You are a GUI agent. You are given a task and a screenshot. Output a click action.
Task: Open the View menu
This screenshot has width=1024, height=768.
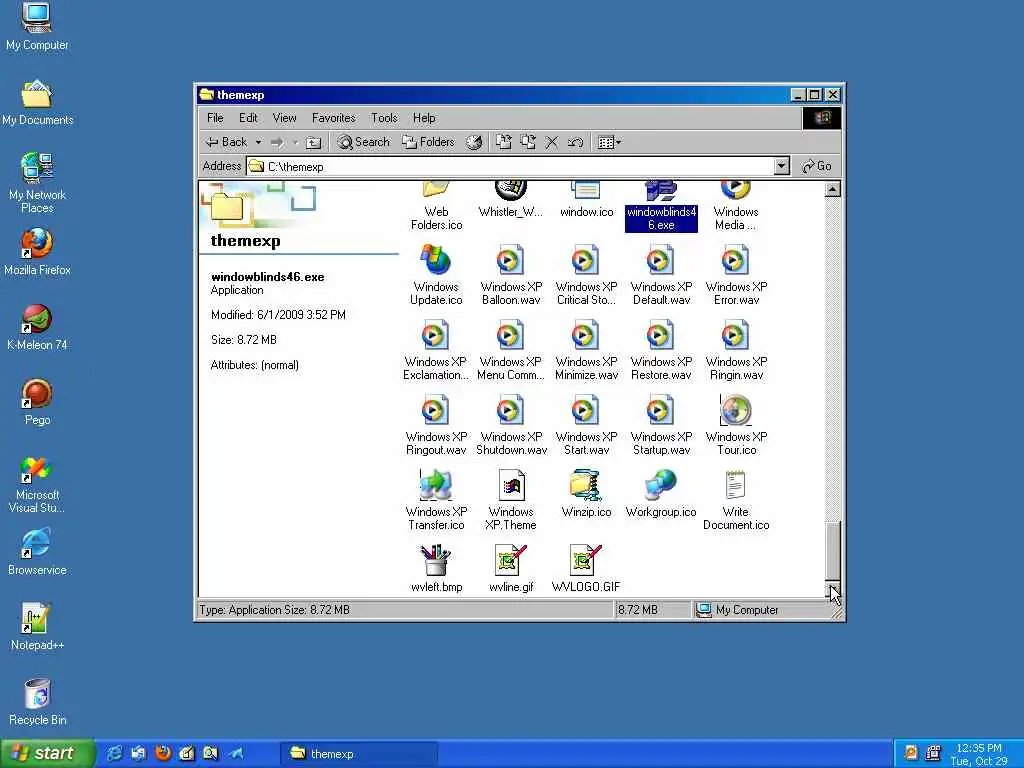(284, 118)
